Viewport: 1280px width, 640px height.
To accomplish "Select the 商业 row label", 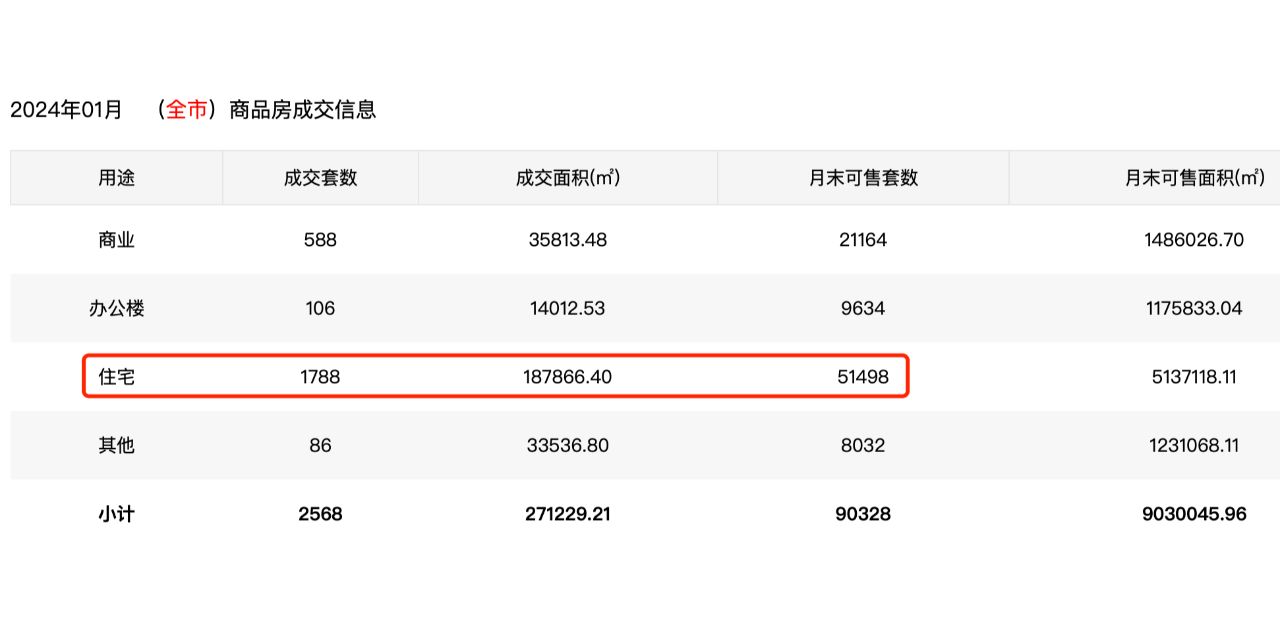I will [116, 240].
